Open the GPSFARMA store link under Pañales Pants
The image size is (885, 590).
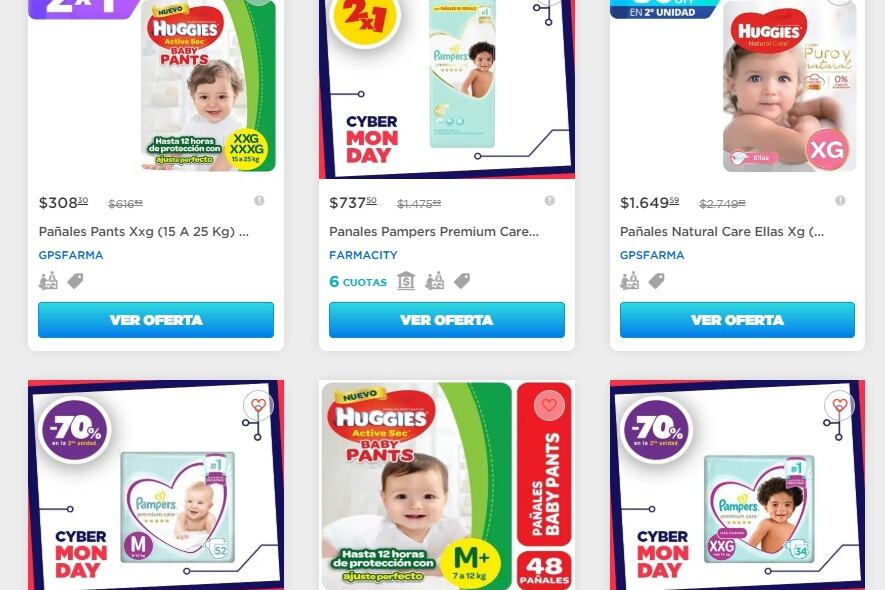pyautogui.click(x=71, y=255)
